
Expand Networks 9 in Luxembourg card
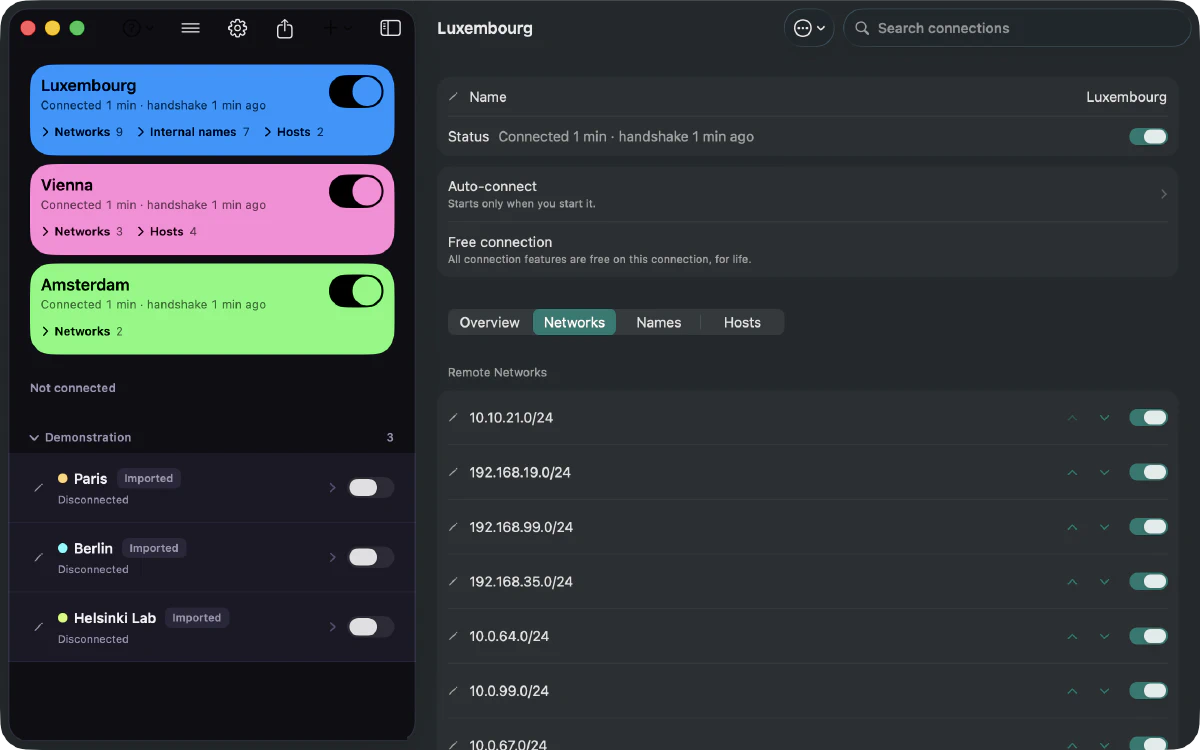[82, 132]
